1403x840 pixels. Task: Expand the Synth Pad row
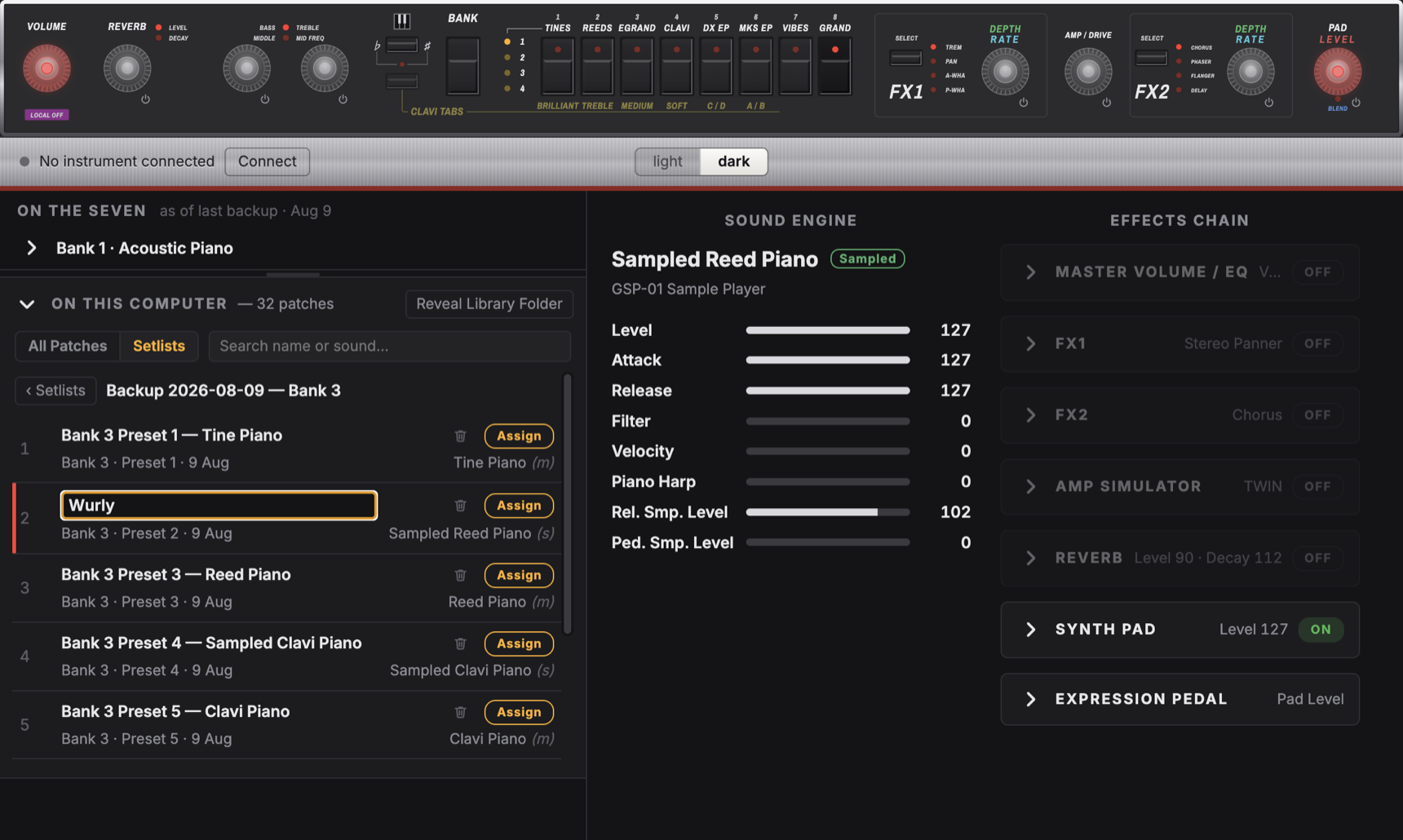(1030, 630)
